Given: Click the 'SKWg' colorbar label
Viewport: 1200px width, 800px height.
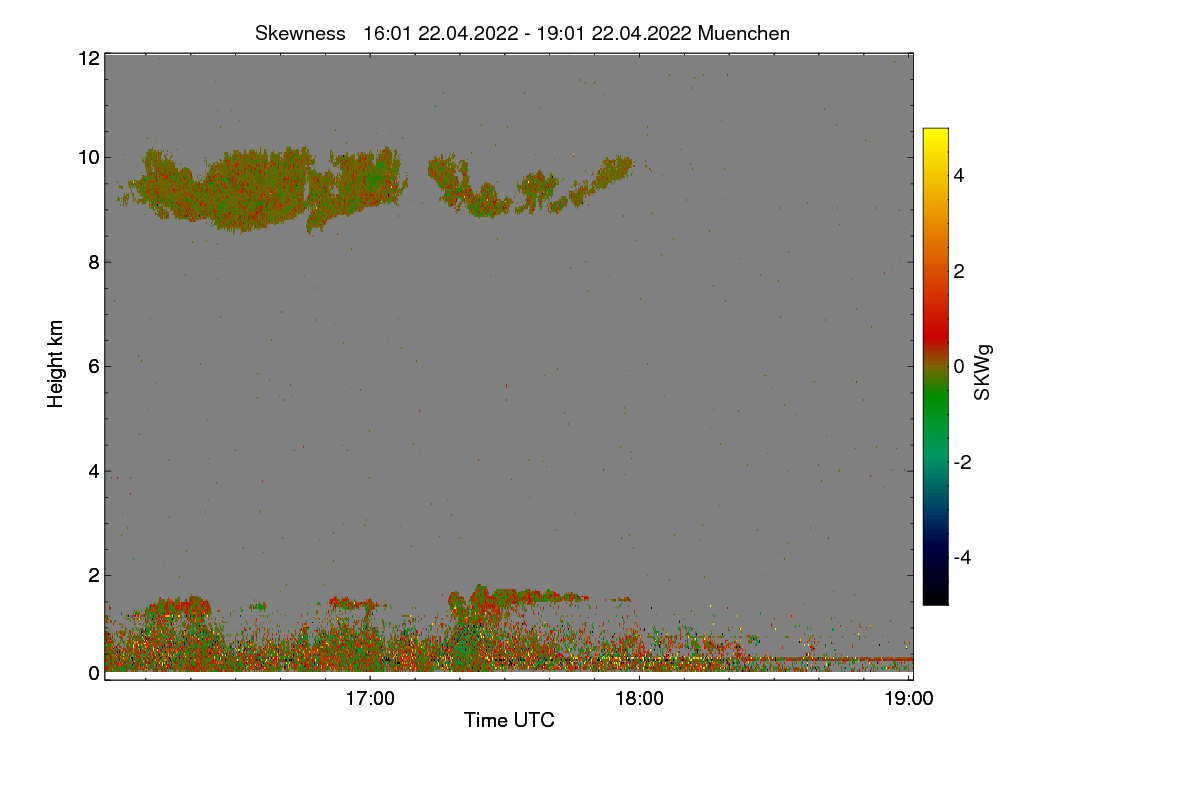Looking at the screenshot, I should 983,374.
